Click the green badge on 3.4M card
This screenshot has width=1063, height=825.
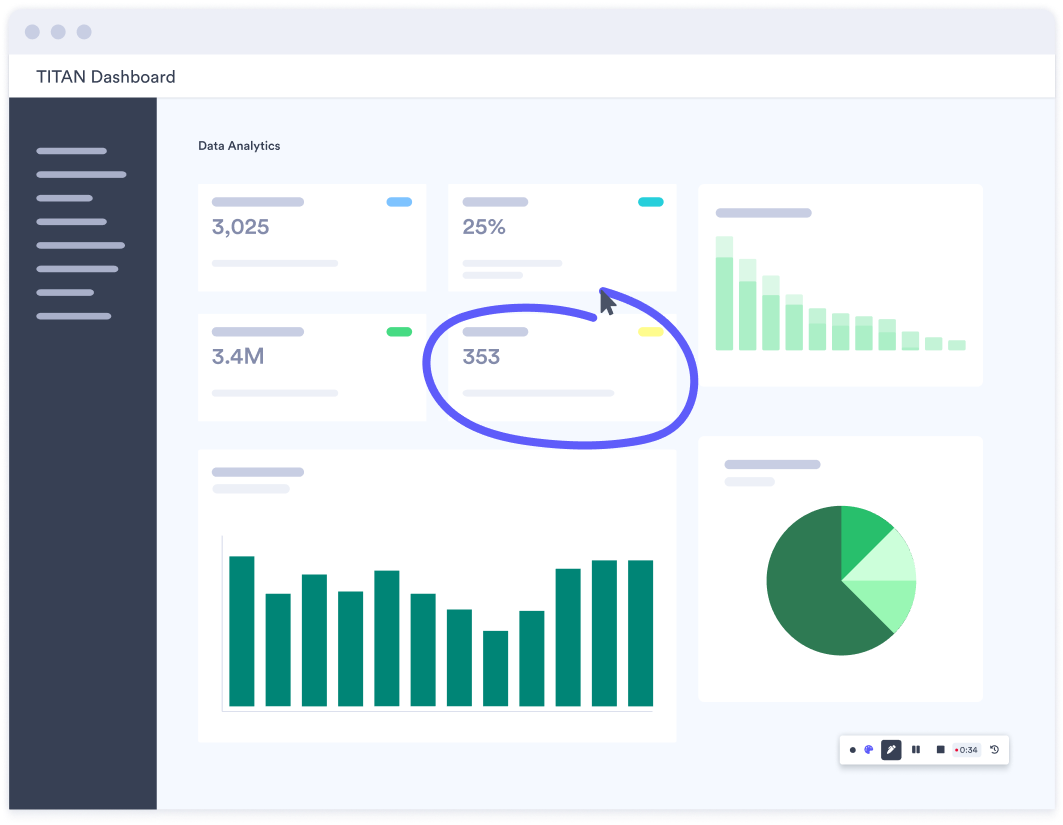click(399, 331)
